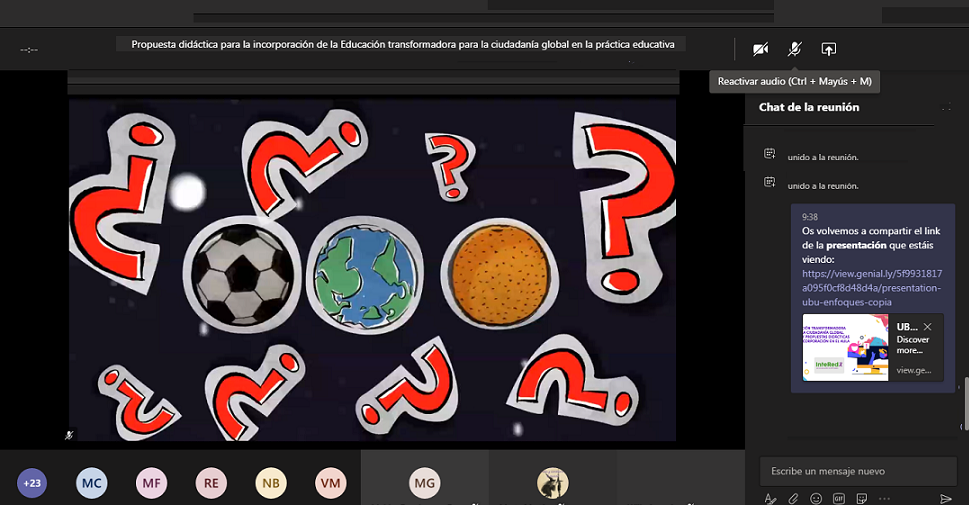Type in the new message field
This screenshot has height=505, width=969.
pyautogui.click(x=855, y=471)
